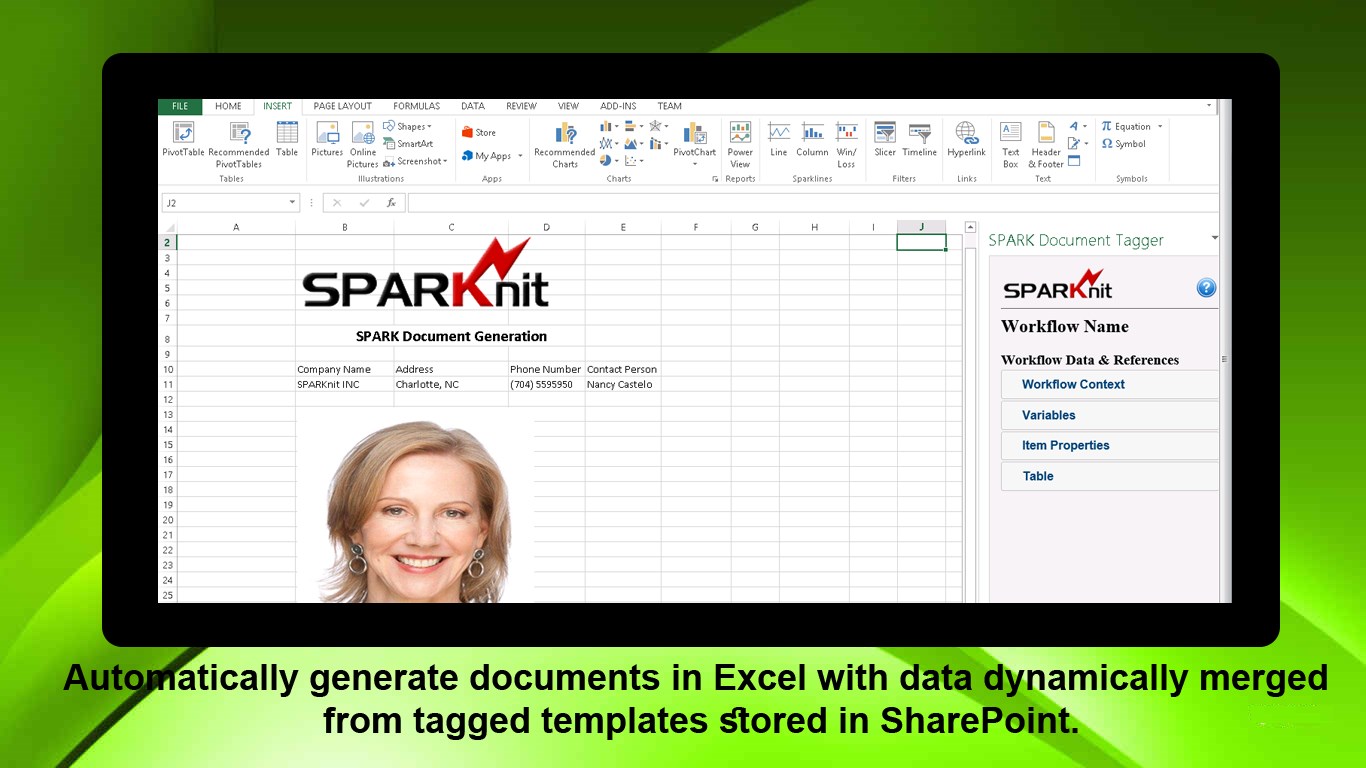Open the Document Tagger pane options arrow

point(1214,238)
